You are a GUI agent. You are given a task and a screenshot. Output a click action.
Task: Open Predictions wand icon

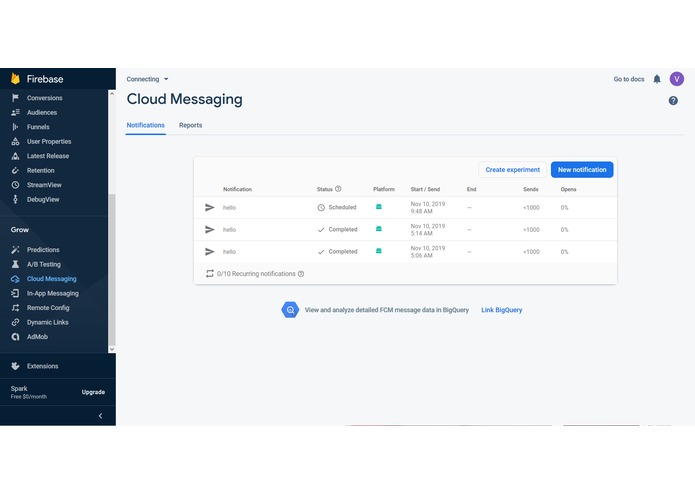[x=16, y=249]
